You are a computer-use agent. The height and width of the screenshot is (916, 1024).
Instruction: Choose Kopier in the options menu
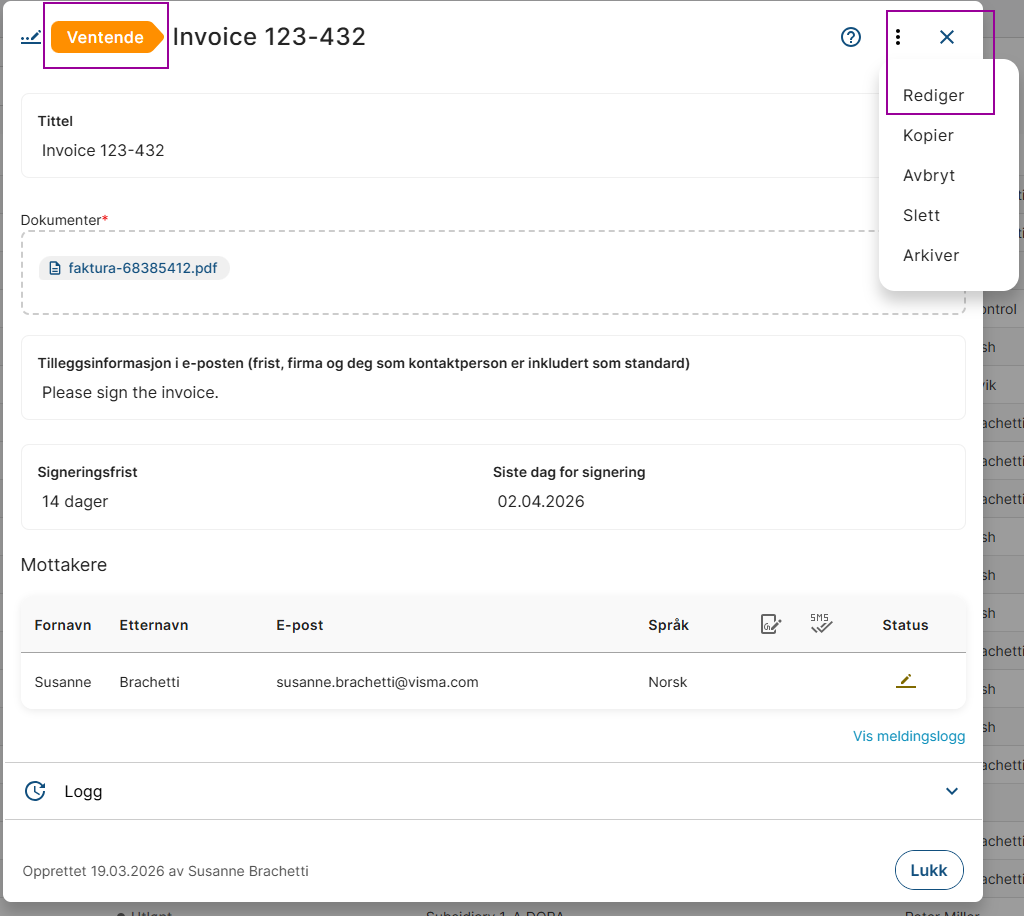(x=928, y=136)
